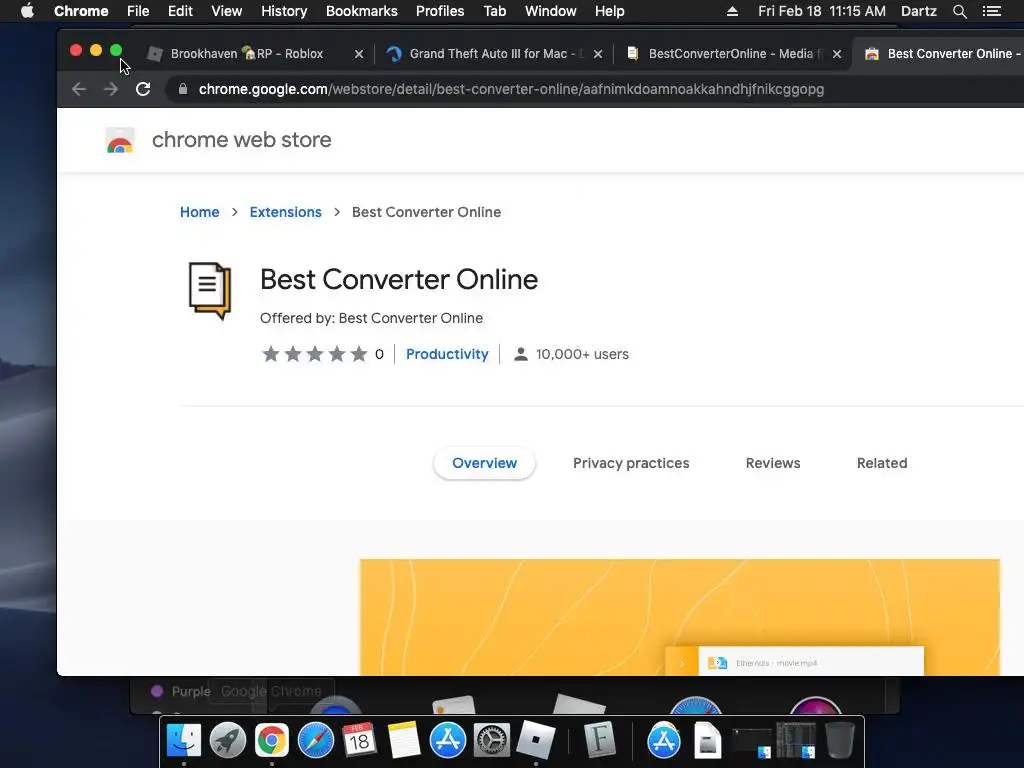Click the chrome web store logo

120,140
